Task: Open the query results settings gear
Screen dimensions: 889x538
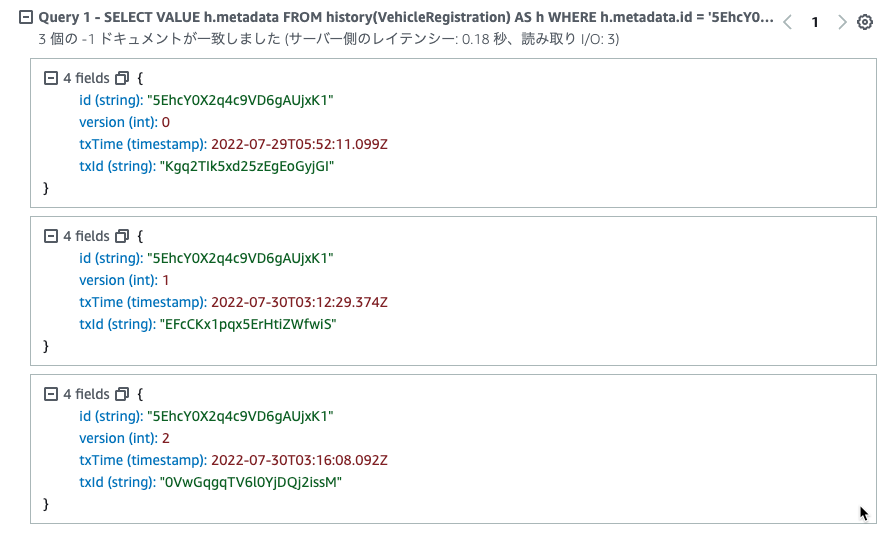Action: [864, 22]
